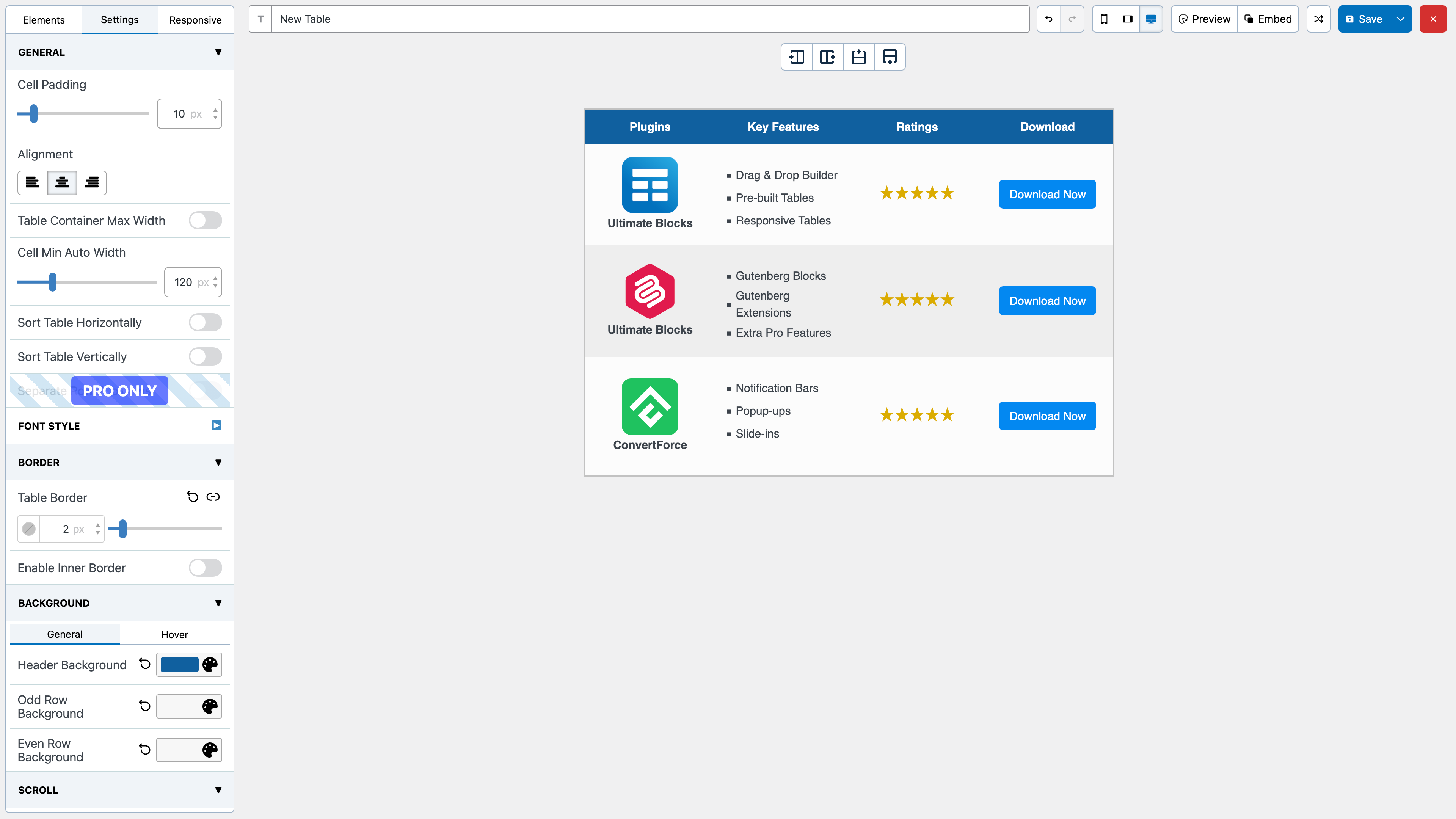1456x819 pixels.
Task: Toggle Table Container Max Width switch
Action: point(205,220)
